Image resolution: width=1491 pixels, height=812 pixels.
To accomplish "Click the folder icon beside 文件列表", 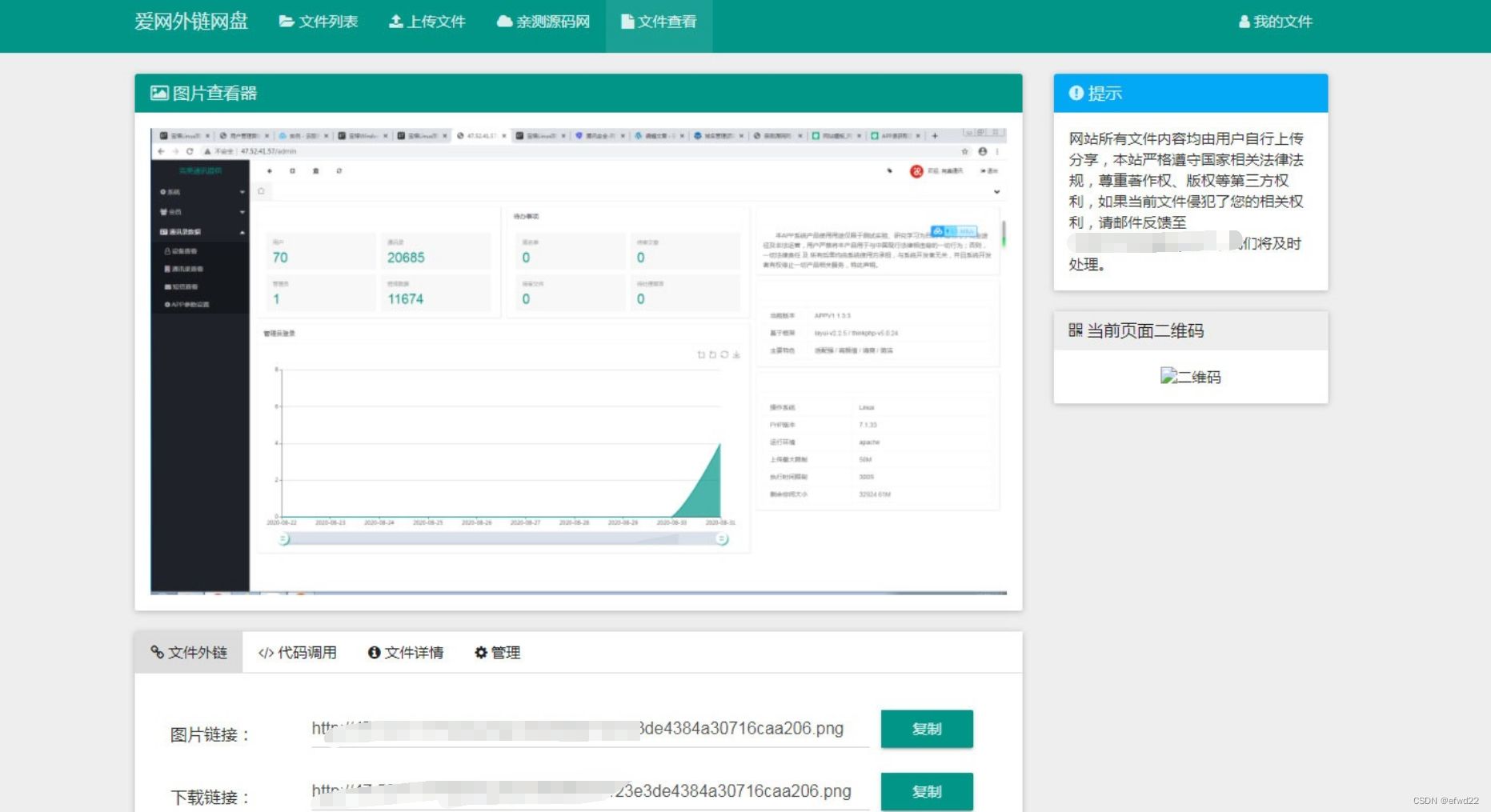I will tap(287, 22).
